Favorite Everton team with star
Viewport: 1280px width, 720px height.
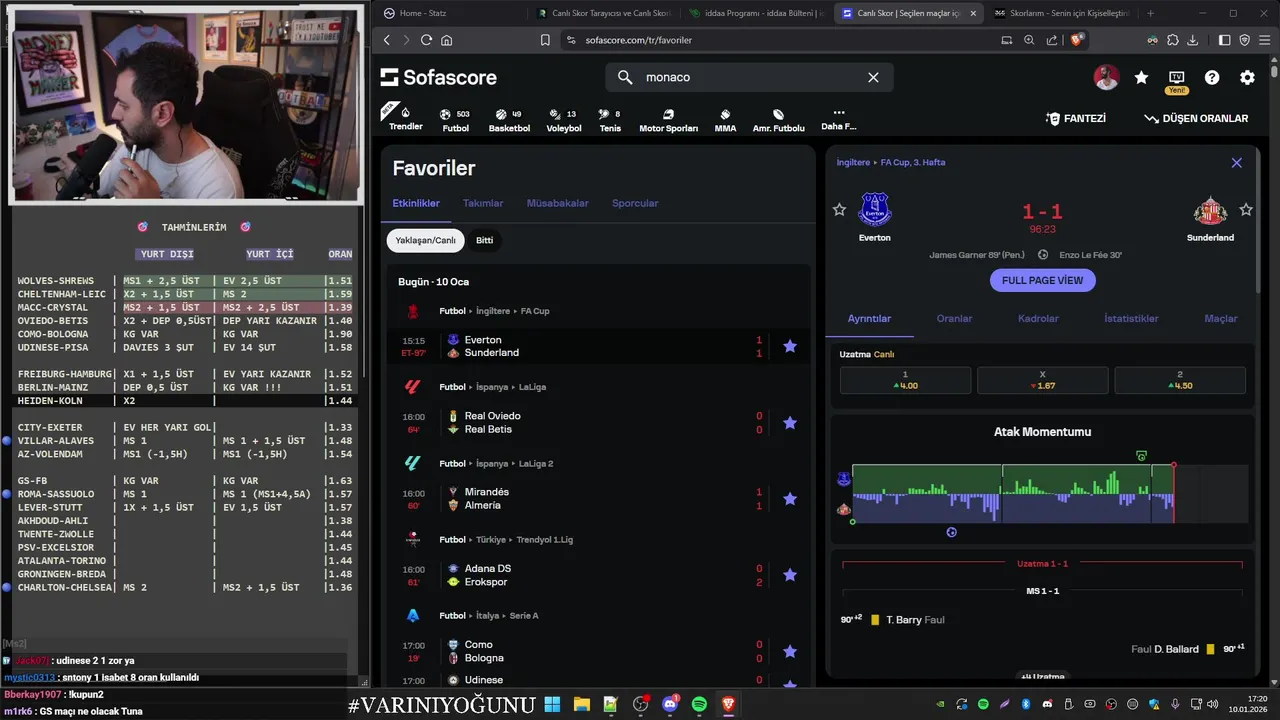(839, 210)
